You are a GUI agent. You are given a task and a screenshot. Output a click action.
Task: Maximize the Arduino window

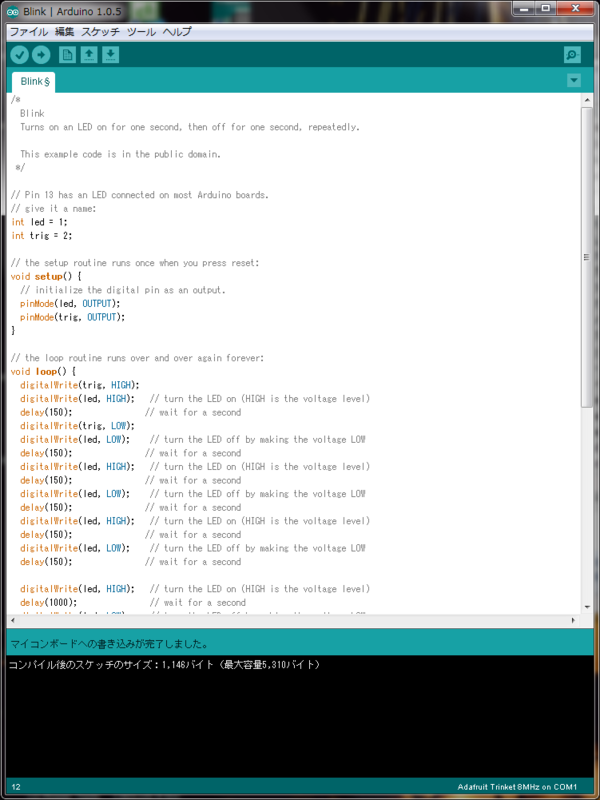click(x=546, y=8)
